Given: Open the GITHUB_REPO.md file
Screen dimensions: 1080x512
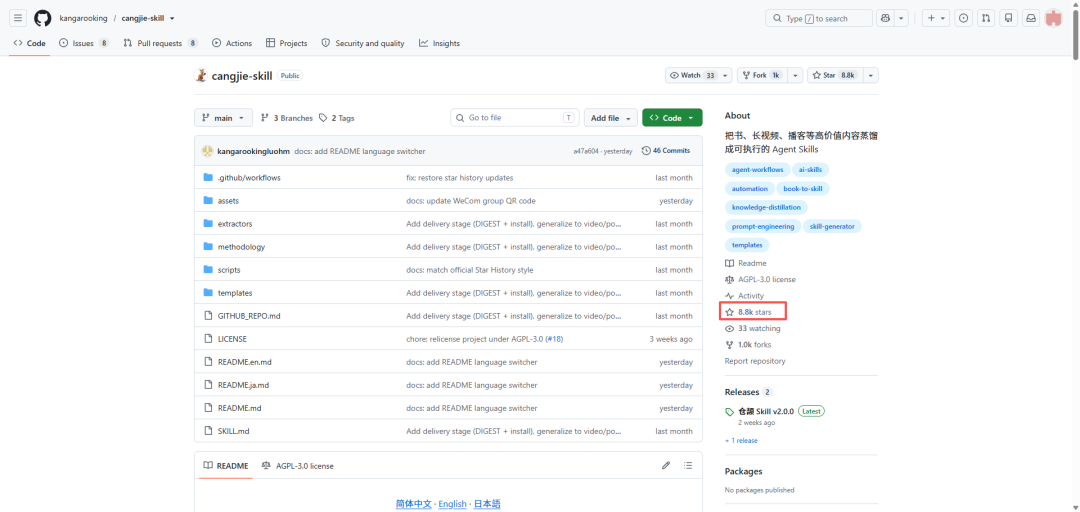Looking at the screenshot, I should coord(249,316).
